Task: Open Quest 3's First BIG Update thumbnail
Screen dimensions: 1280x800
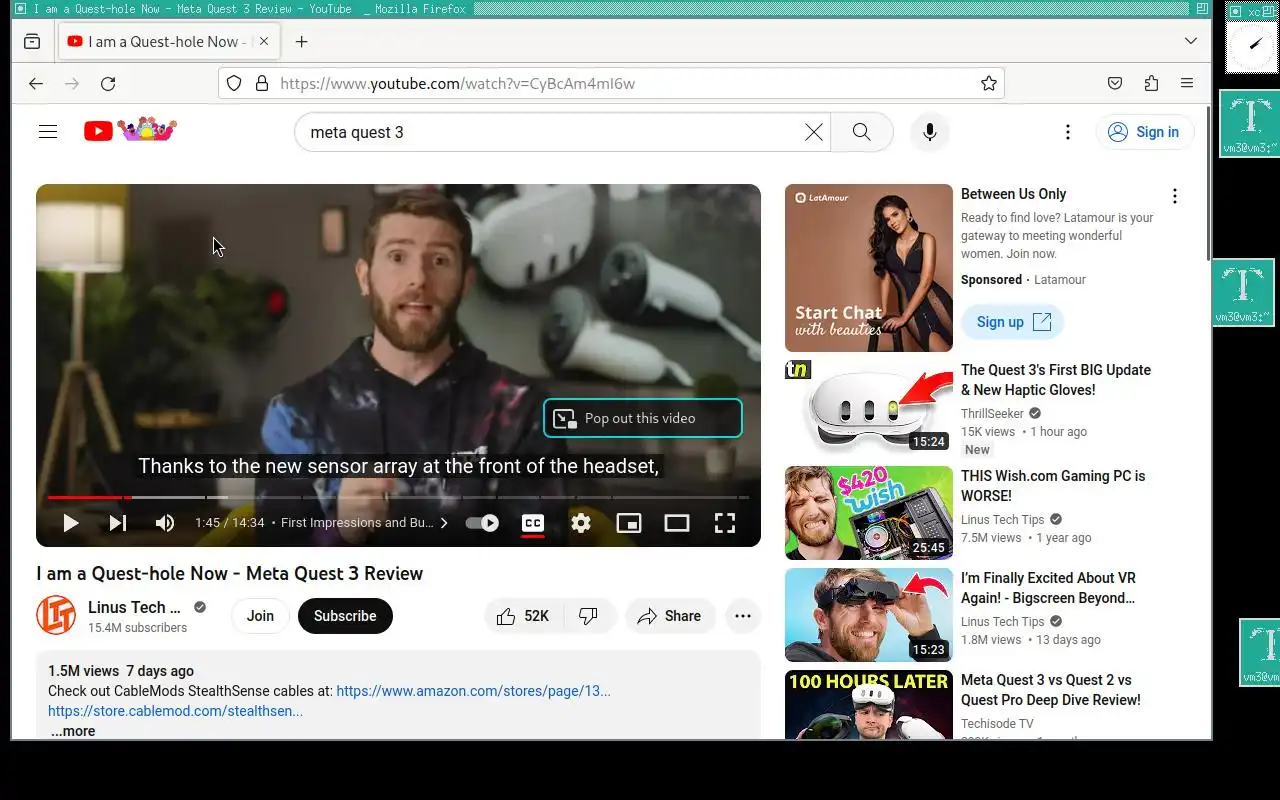Action: pos(869,407)
